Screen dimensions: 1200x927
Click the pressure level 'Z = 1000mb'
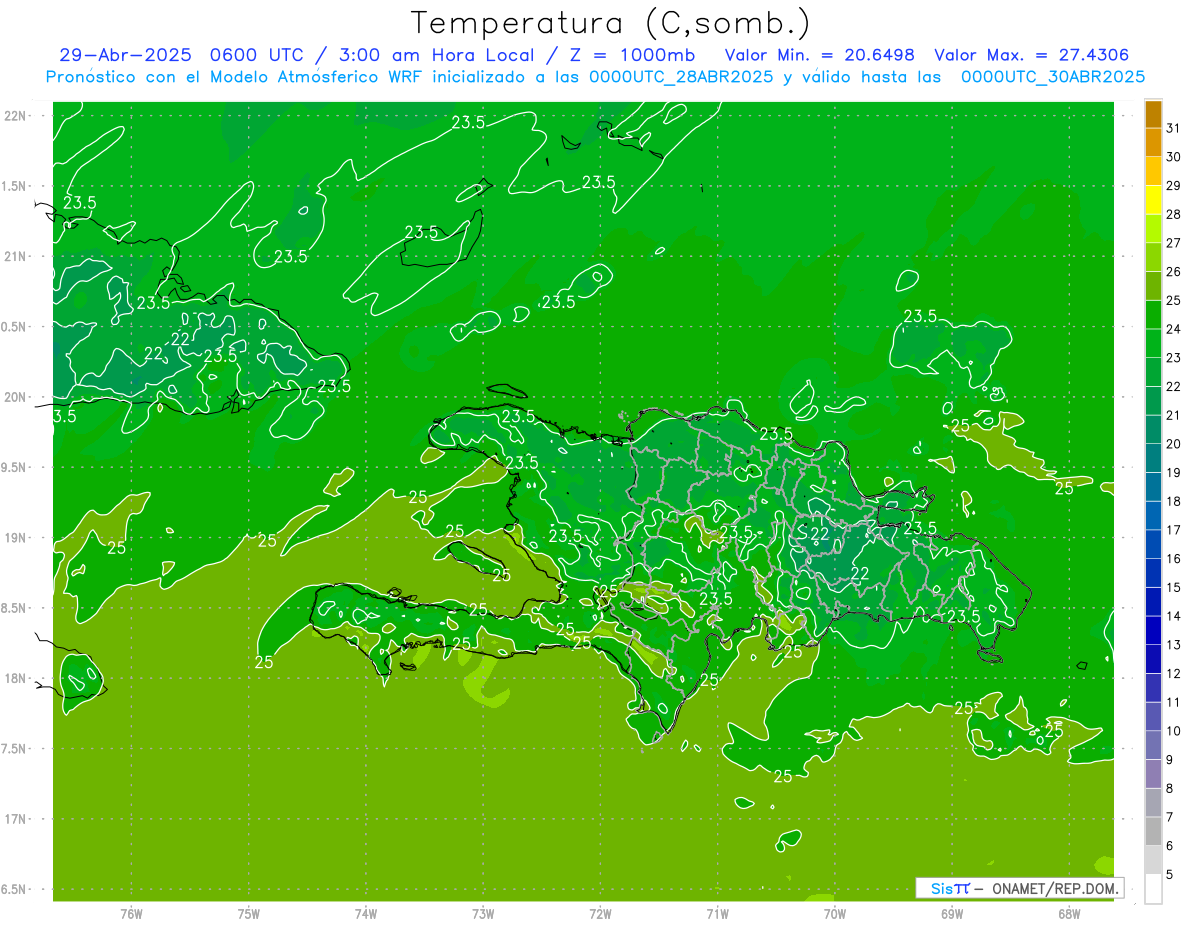(x=625, y=55)
